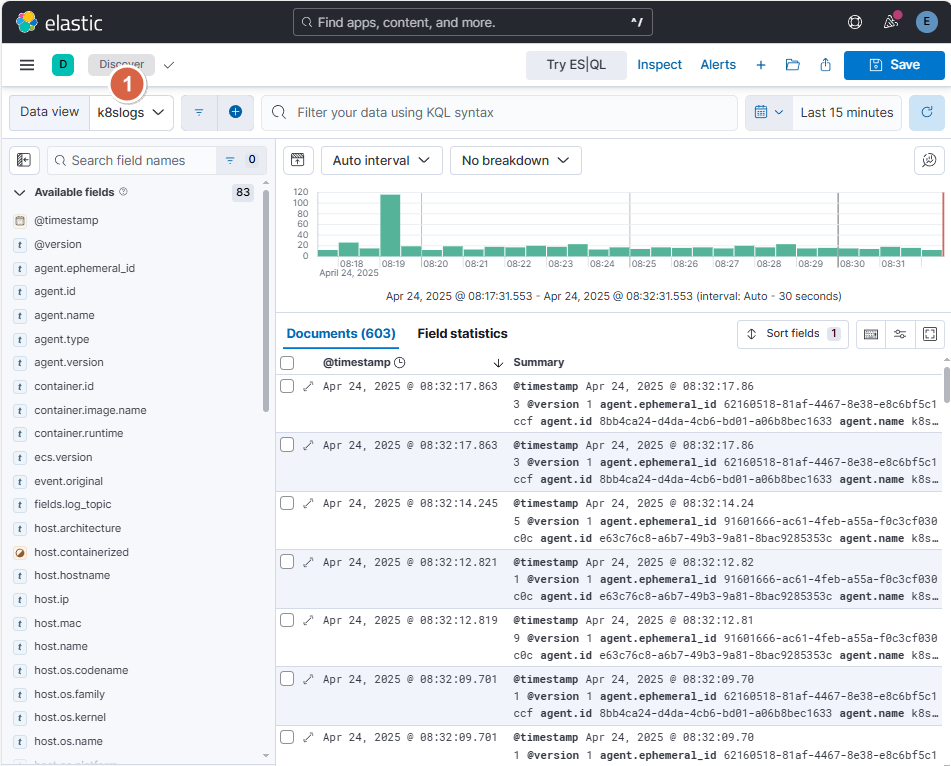Click clock icon beside @timestamp header
The image size is (951, 766).
(x=400, y=363)
